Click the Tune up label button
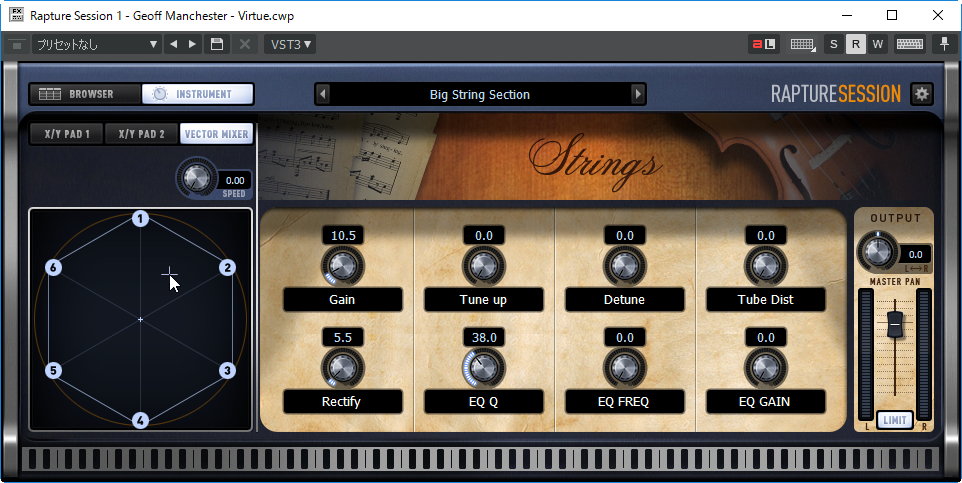 [x=483, y=299]
